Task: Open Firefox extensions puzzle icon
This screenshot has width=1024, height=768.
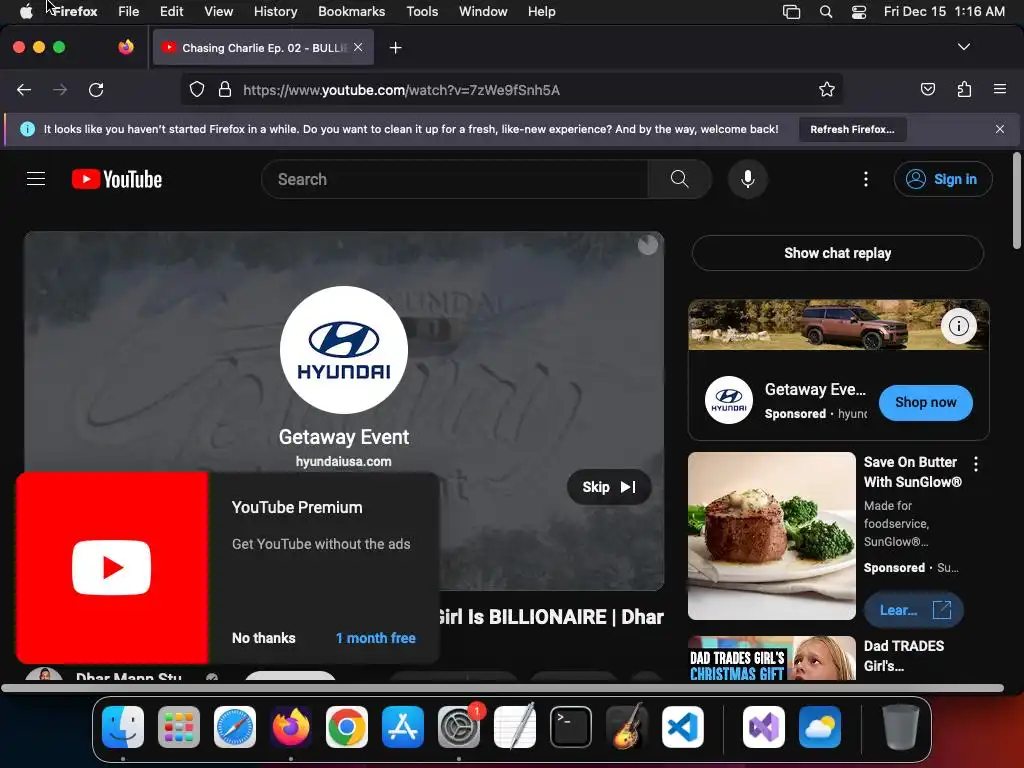Action: click(x=964, y=89)
